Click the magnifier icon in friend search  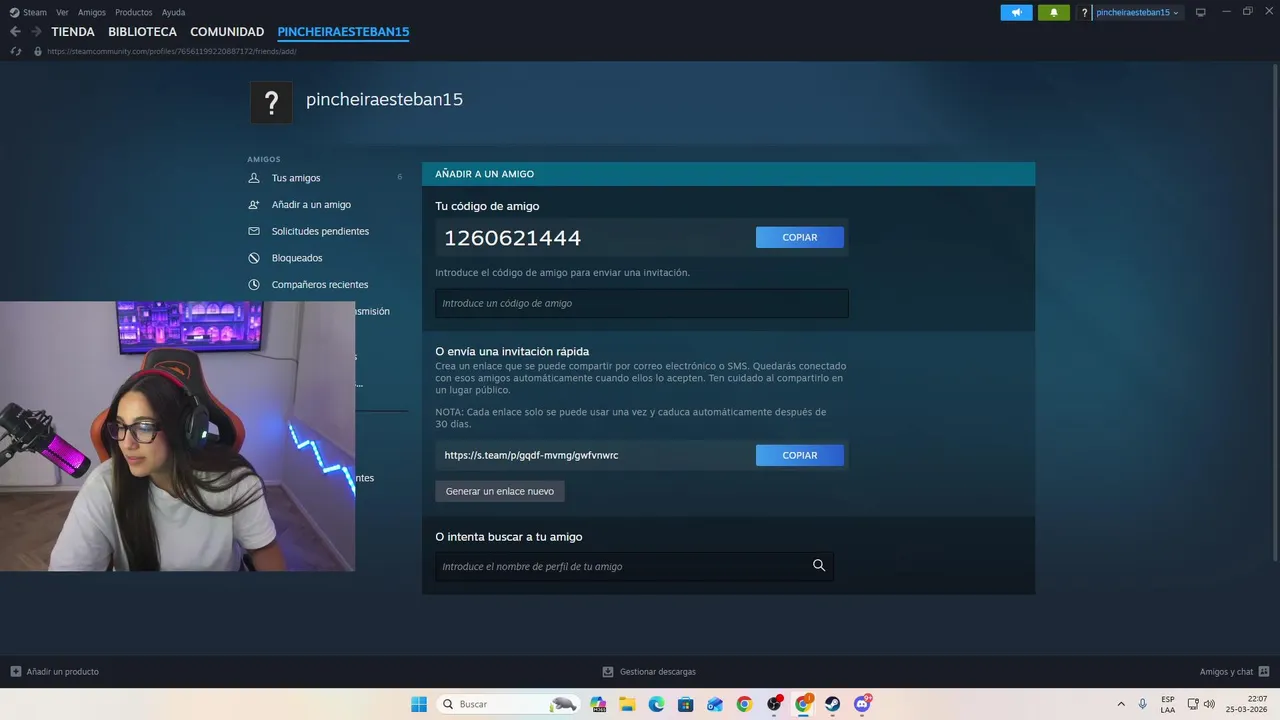pos(819,566)
